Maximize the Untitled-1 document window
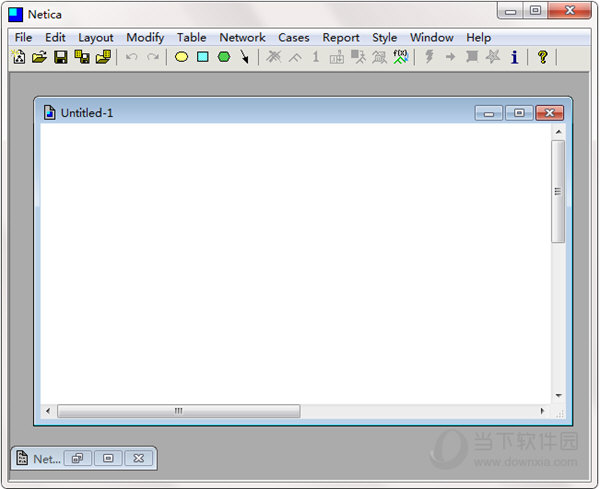Viewport: 600px width, 489px height. point(519,113)
